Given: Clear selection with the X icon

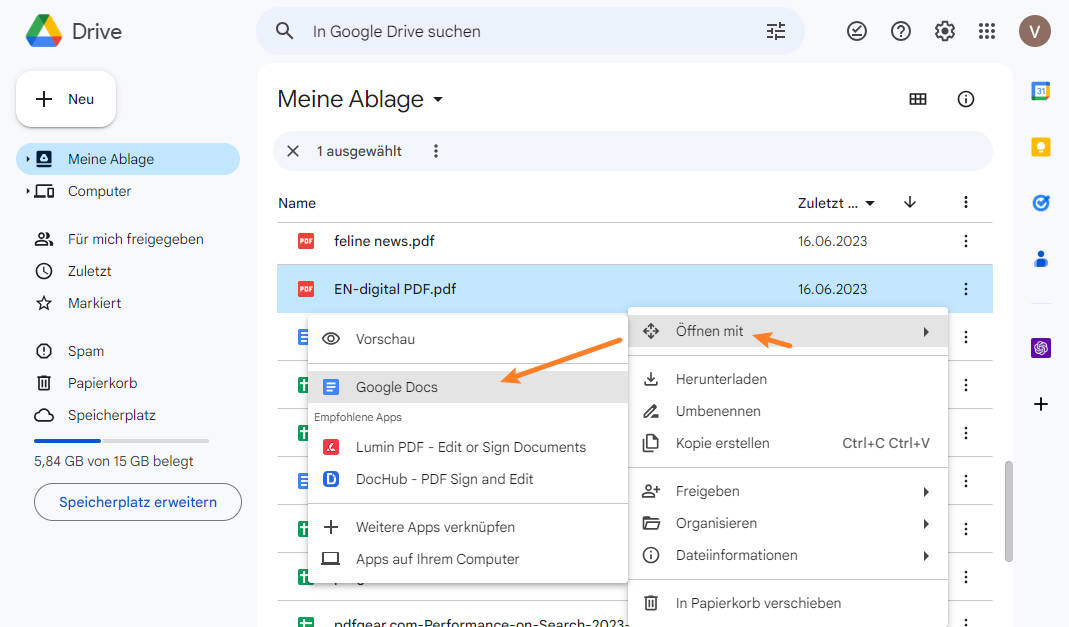Looking at the screenshot, I should click(x=292, y=151).
